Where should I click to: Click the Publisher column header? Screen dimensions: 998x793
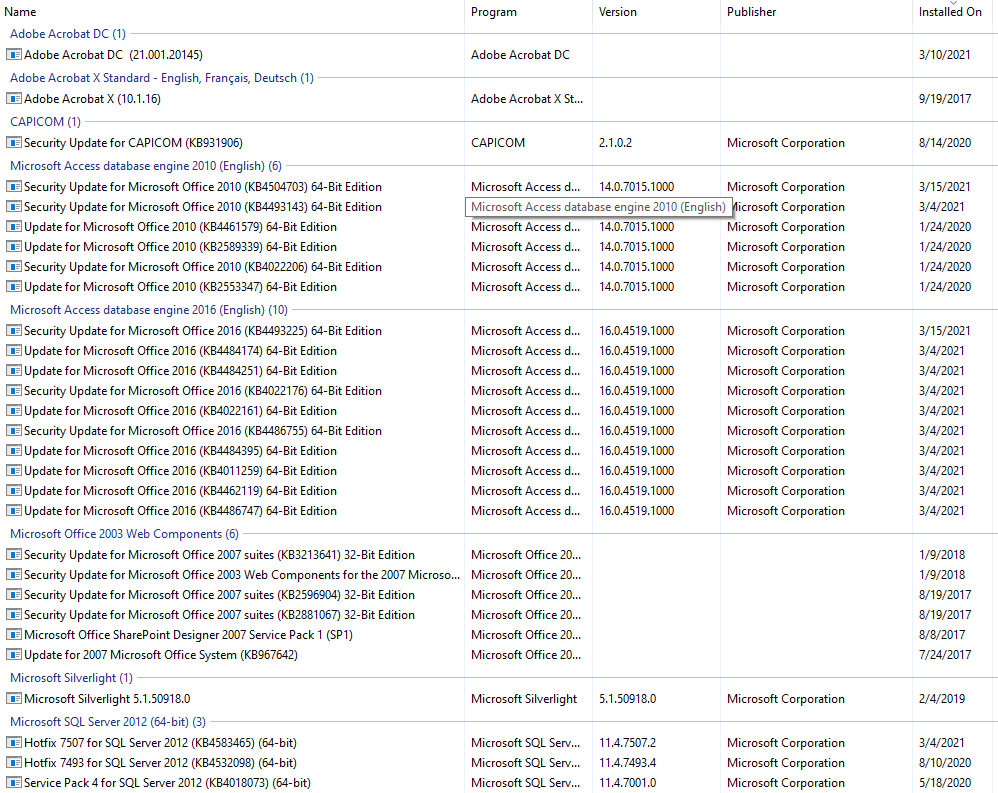(x=751, y=12)
